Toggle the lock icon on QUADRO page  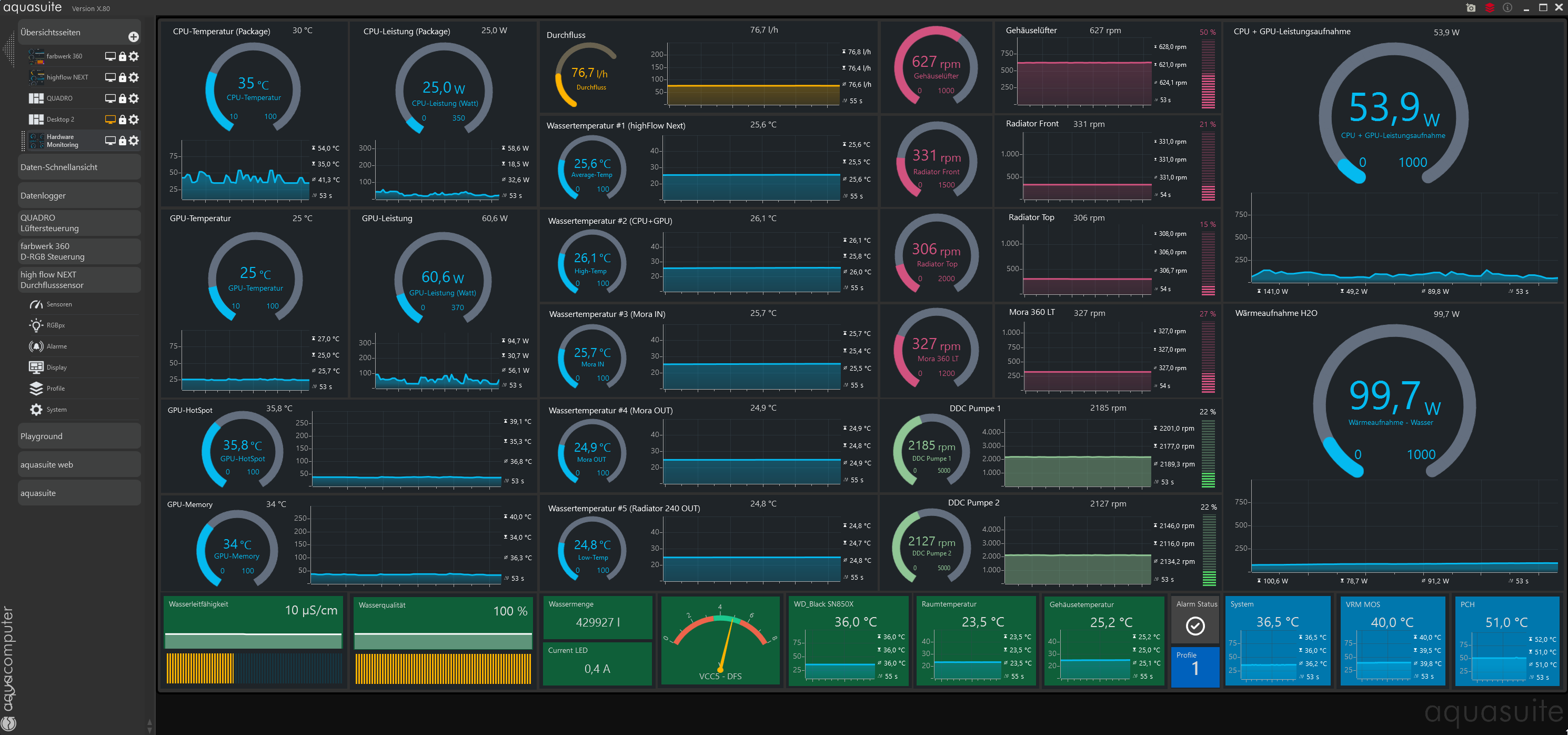123,98
